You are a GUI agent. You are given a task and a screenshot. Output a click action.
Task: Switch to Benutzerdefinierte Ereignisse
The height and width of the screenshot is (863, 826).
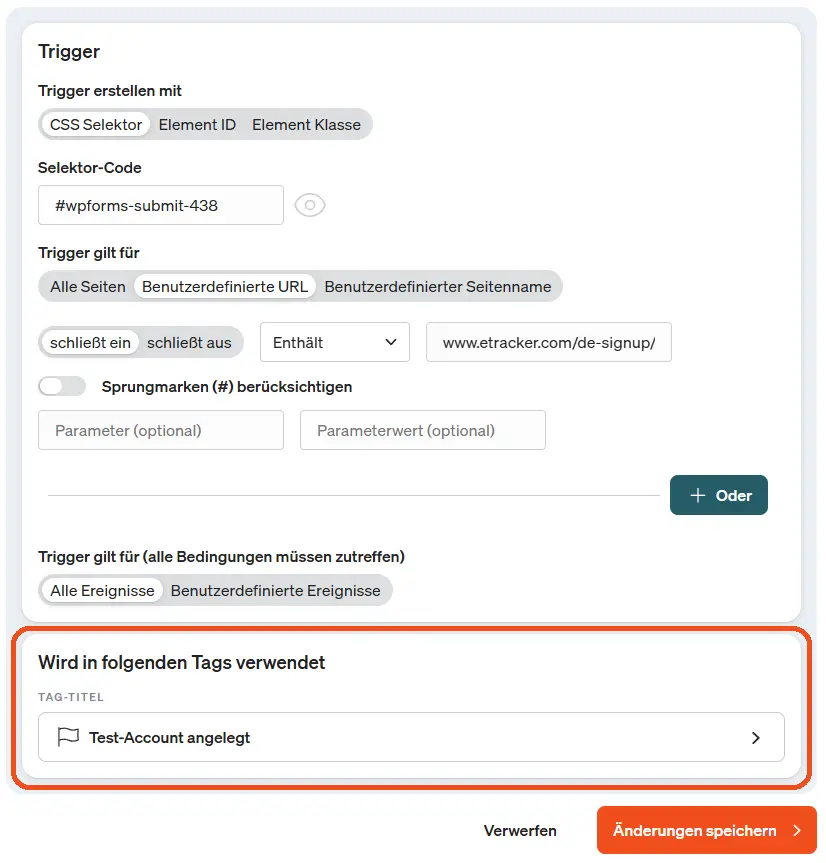pyautogui.click(x=277, y=590)
